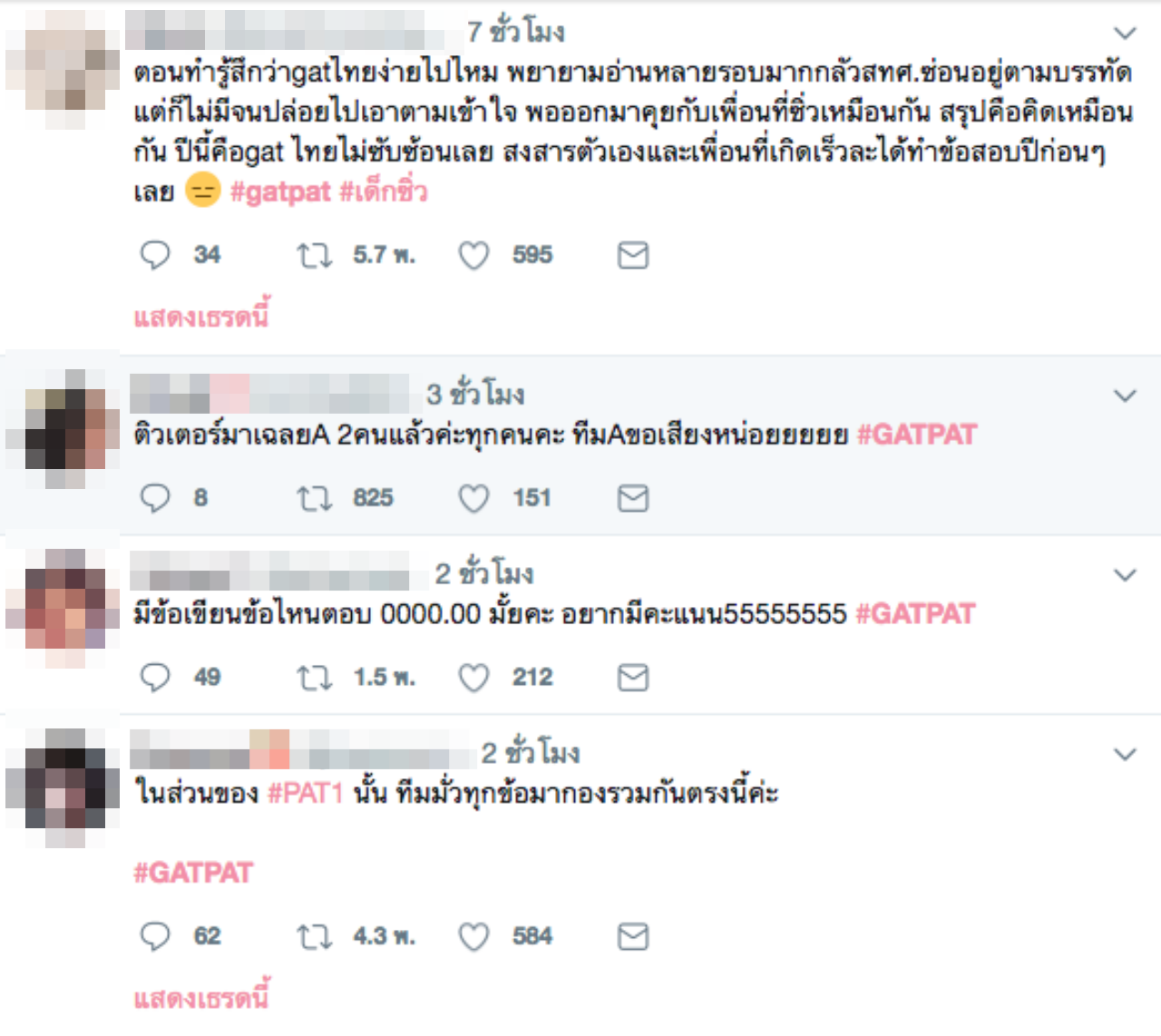Like the tweet with 212 likes
Viewport: 1161px width, 1036px height.
pos(473,679)
